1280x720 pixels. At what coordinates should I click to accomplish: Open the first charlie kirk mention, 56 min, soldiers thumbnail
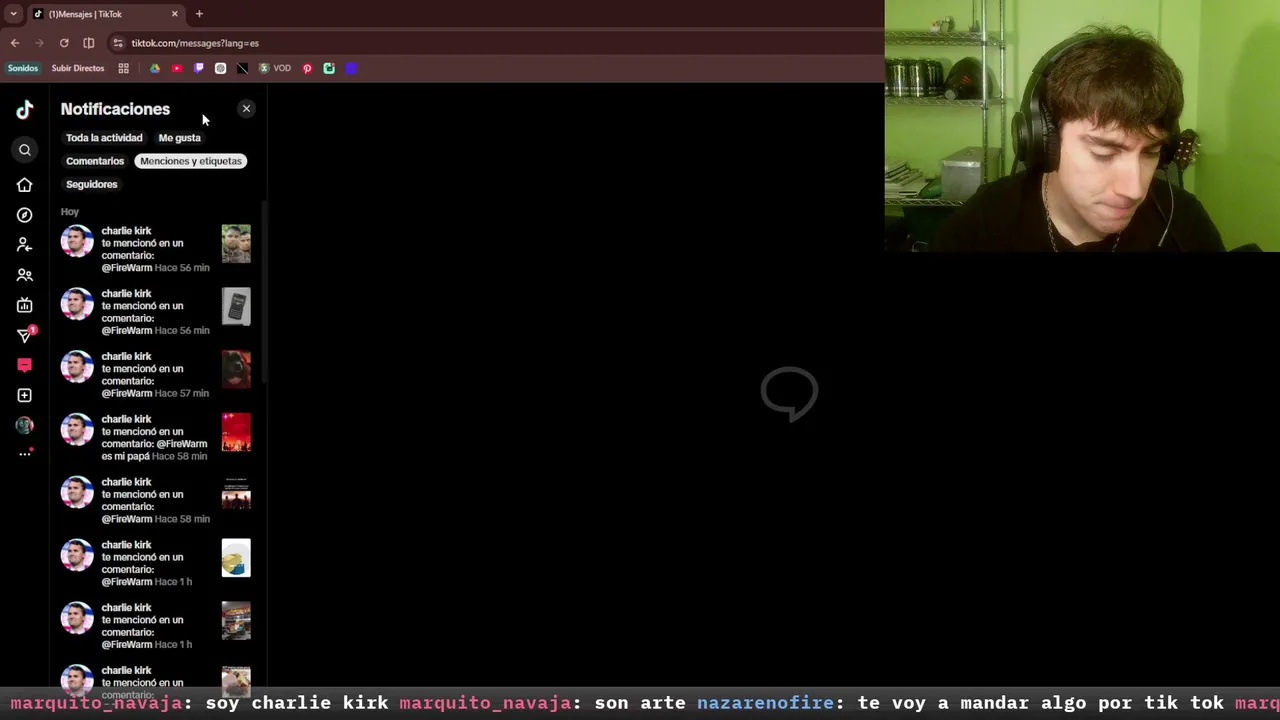coord(155,249)
